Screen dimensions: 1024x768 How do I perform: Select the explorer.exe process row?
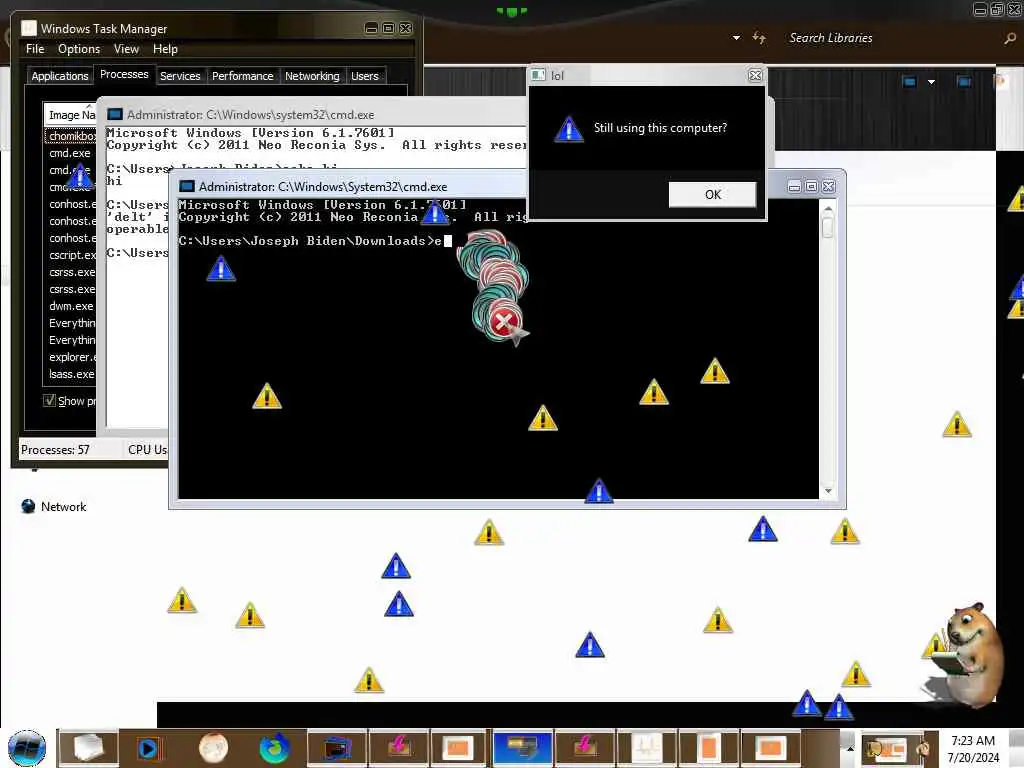pos(71,357)
